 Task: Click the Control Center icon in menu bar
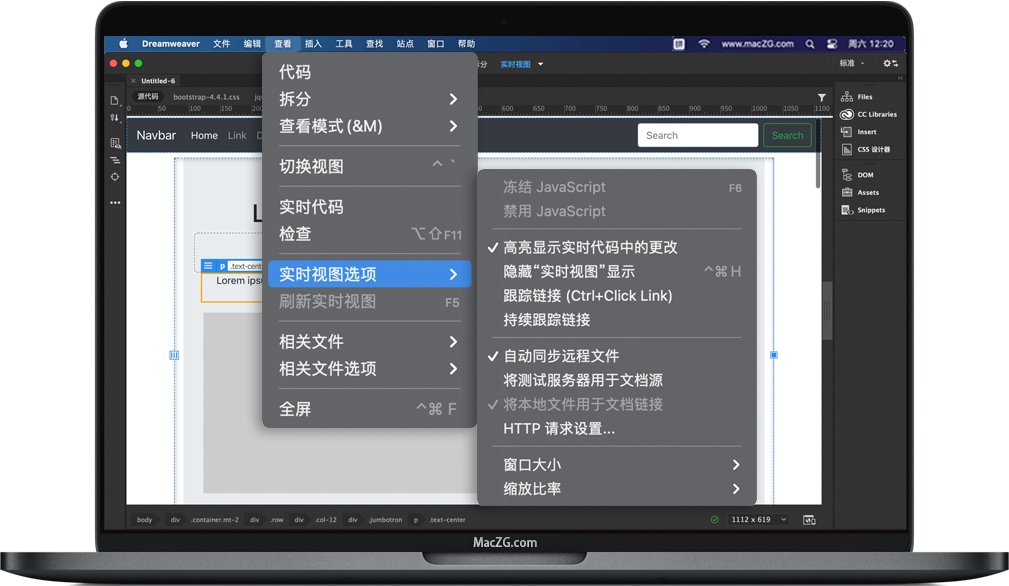tap(832, 44)
